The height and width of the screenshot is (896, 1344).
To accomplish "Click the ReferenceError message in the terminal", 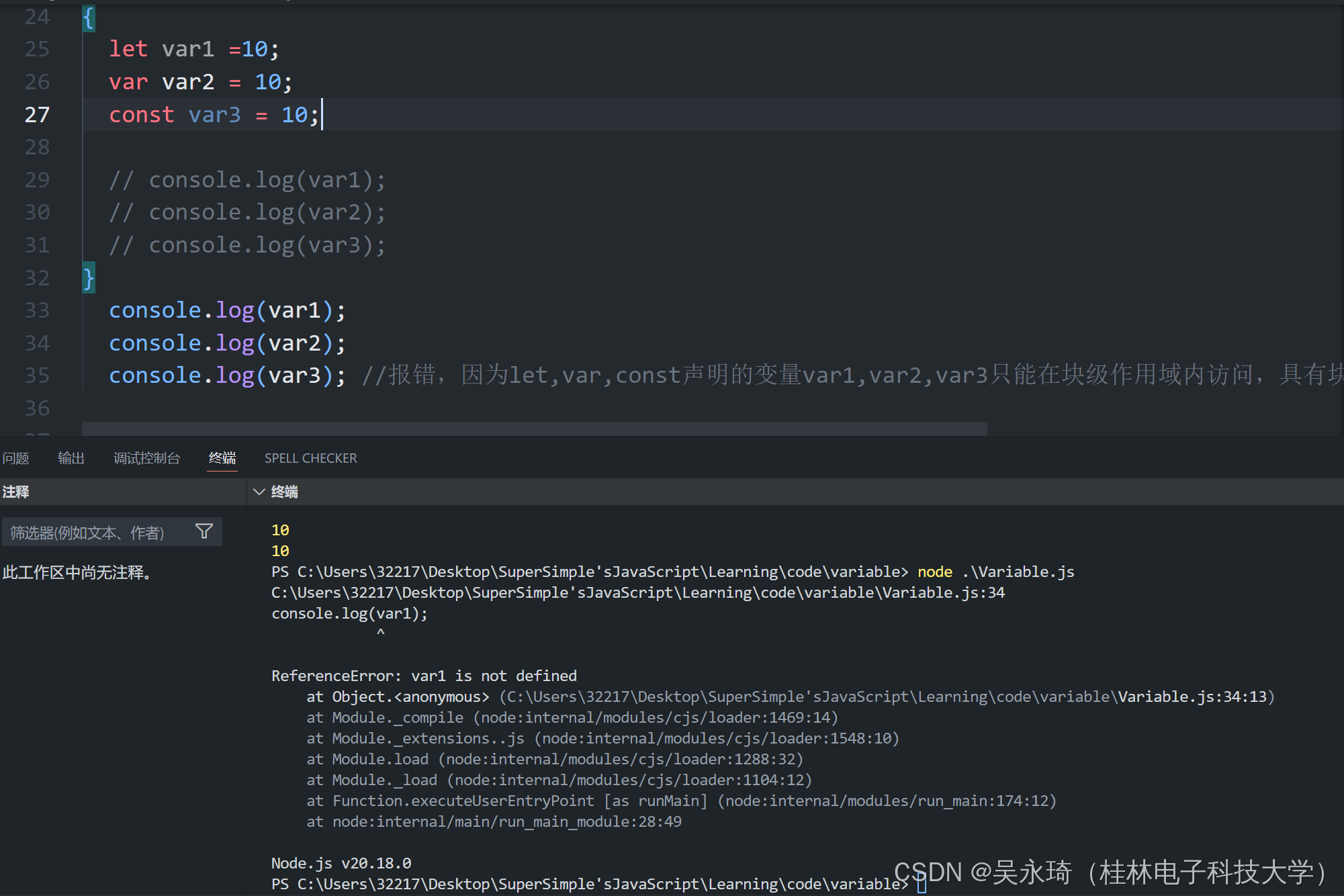I will (x=424, y=676).
